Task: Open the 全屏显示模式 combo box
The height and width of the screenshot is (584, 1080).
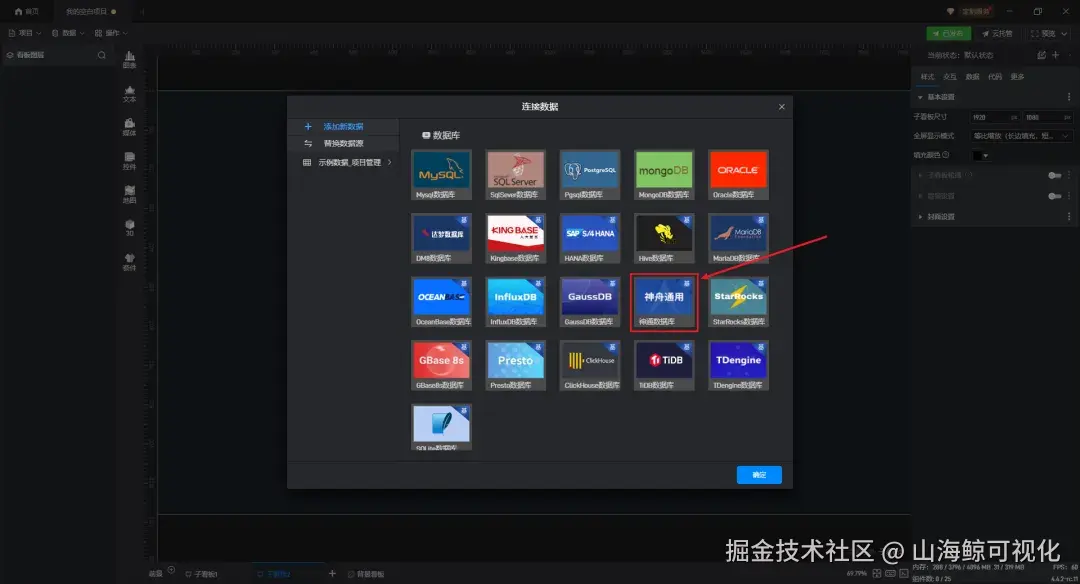Action: (1021, 136)
